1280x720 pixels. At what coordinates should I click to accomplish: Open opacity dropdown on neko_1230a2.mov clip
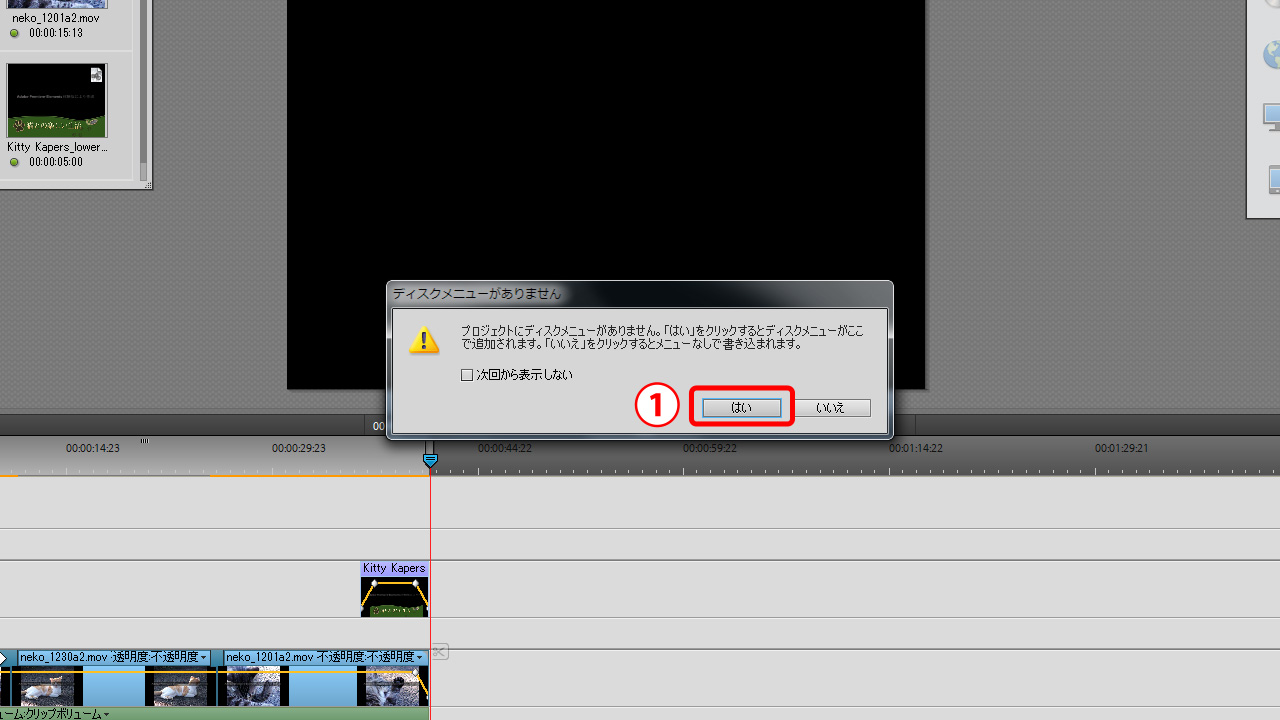click(204, 657)
